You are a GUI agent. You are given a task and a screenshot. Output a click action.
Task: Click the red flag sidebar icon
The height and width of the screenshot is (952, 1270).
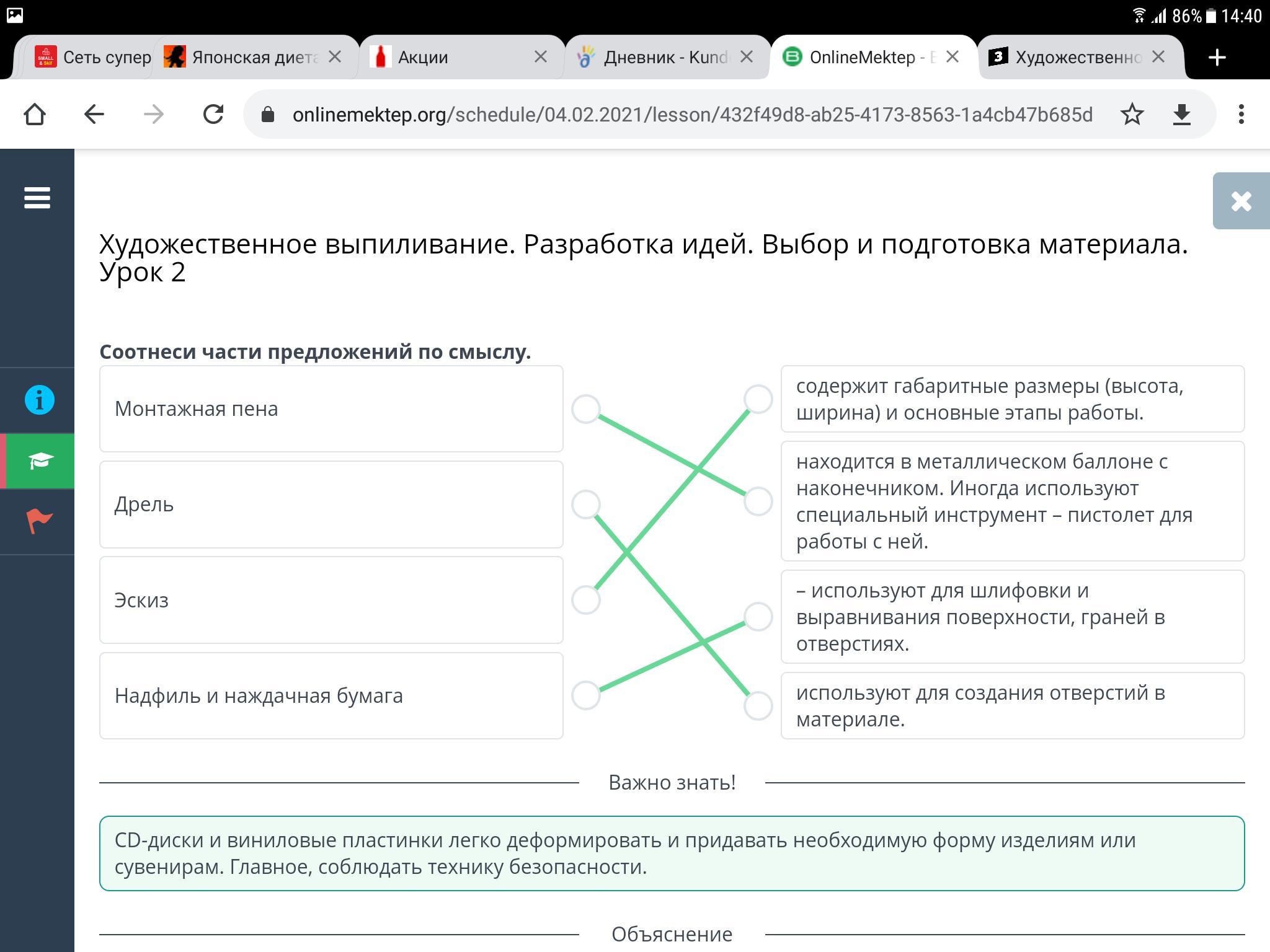coord(39,521)
